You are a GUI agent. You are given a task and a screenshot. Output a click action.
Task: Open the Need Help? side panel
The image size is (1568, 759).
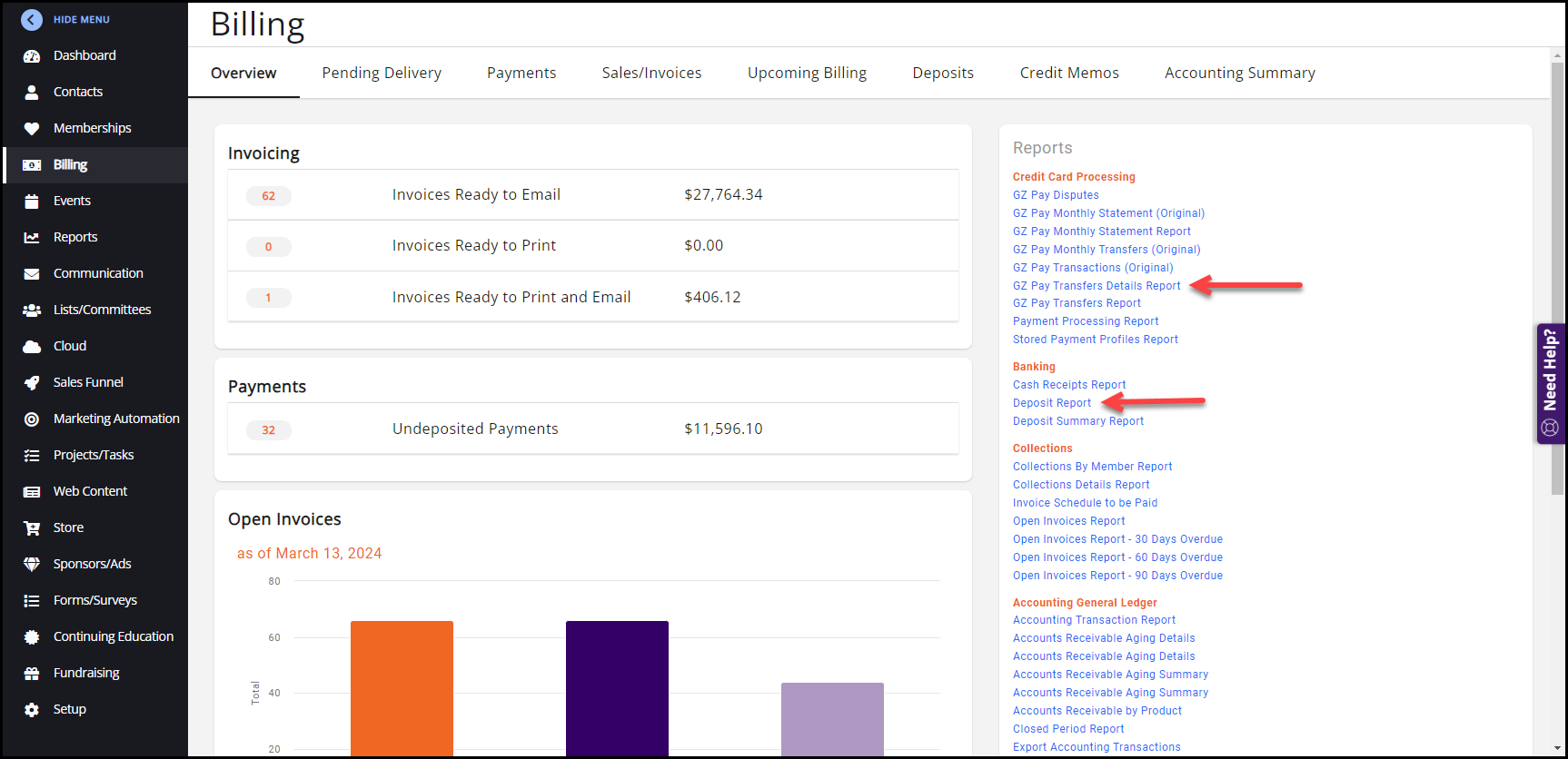click(1551, 383)
